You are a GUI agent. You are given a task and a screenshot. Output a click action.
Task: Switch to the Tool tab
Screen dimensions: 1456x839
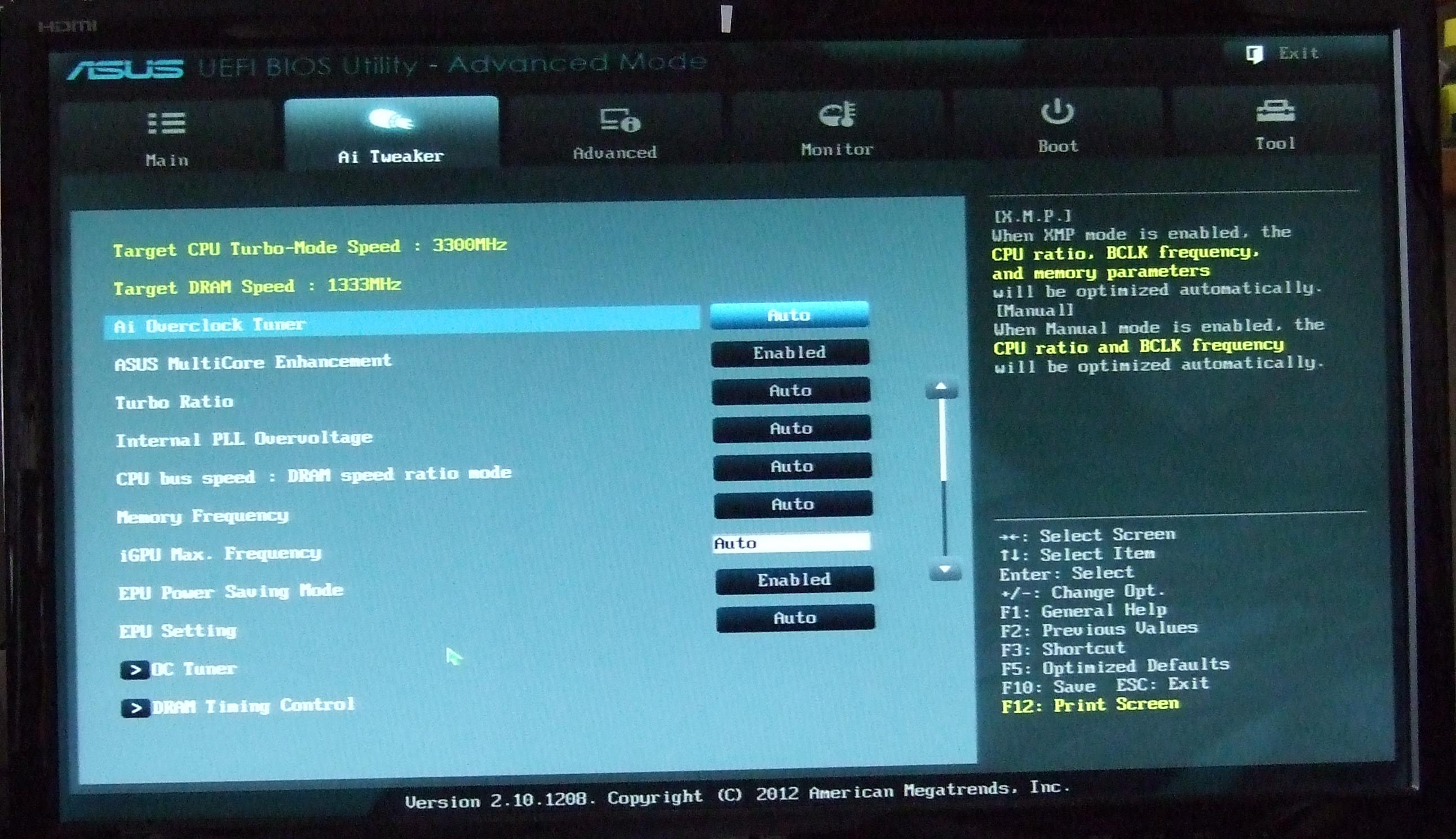click(x=1275, y=122)
